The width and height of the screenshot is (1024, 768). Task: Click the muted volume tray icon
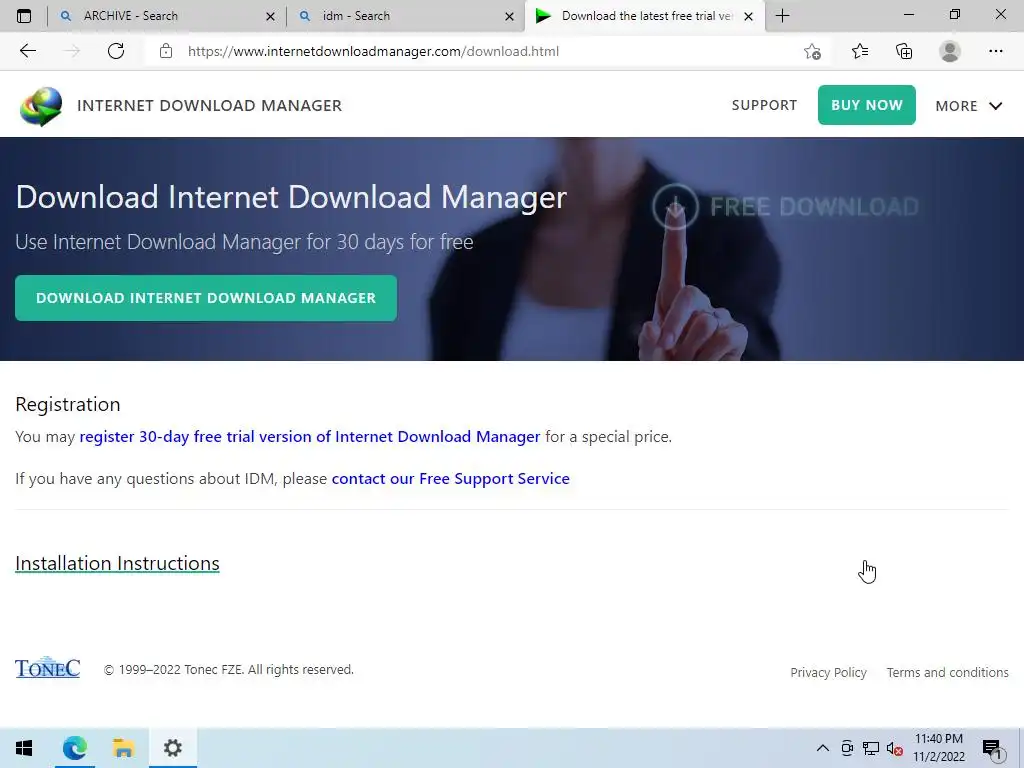[895, 748]
